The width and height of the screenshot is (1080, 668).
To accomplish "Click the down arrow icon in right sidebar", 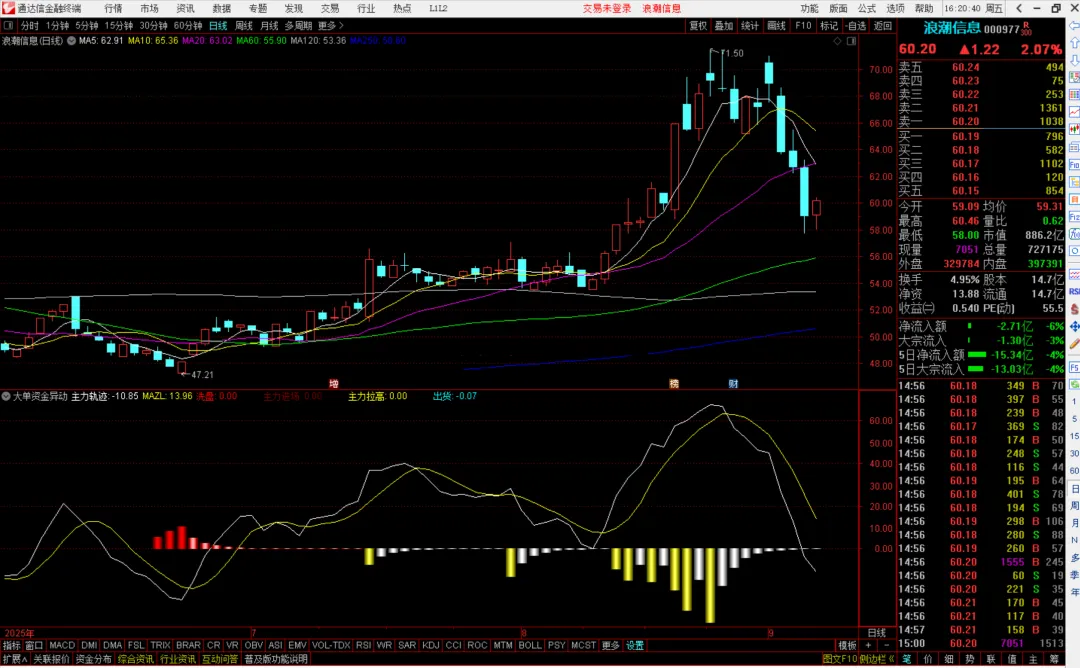I will tap(1074, 60).
